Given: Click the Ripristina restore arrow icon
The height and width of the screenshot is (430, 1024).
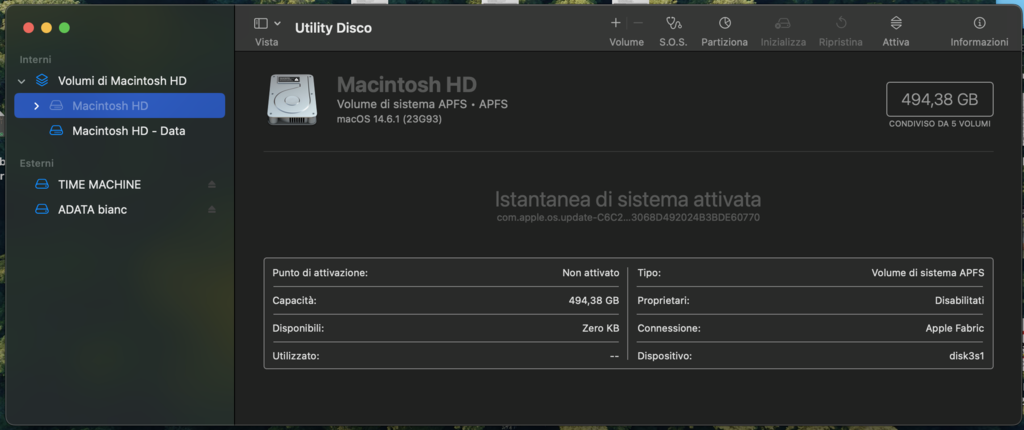Looking at the screenshot, I should click(x=841, y=23).
